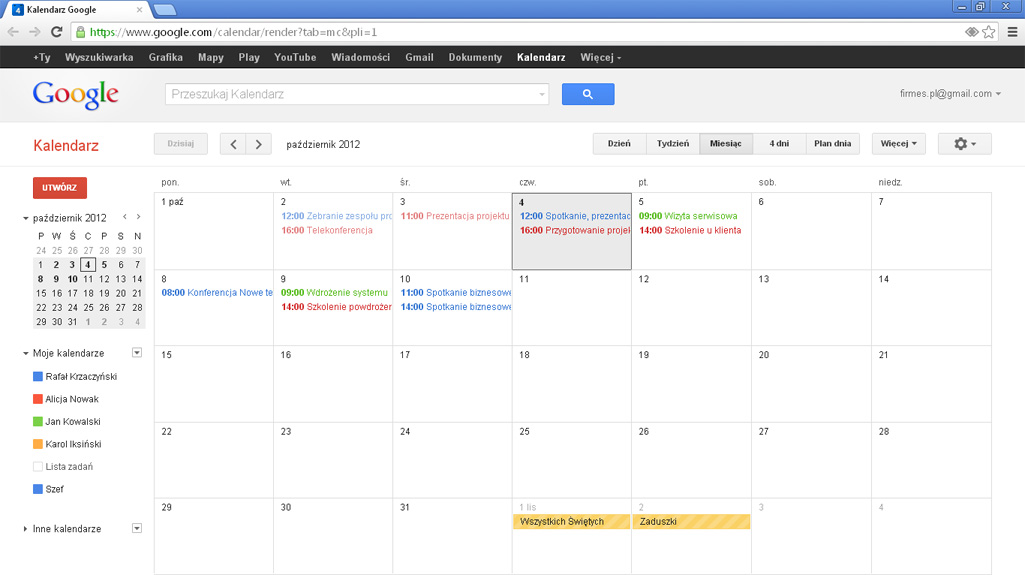Open Przygotowanie projektu event on 4th
The image size is (1025, 575).
pyautogui.click(x=575, y=231)
